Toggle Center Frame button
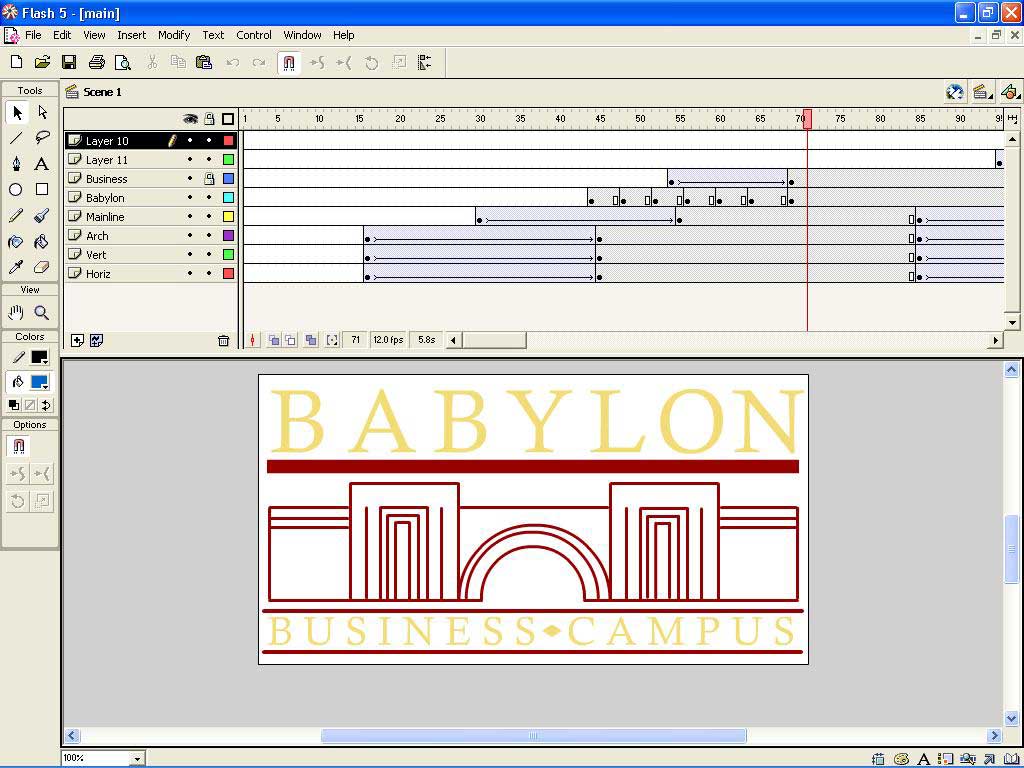The height and width of the screenshot is (768, 1024). 252,340
